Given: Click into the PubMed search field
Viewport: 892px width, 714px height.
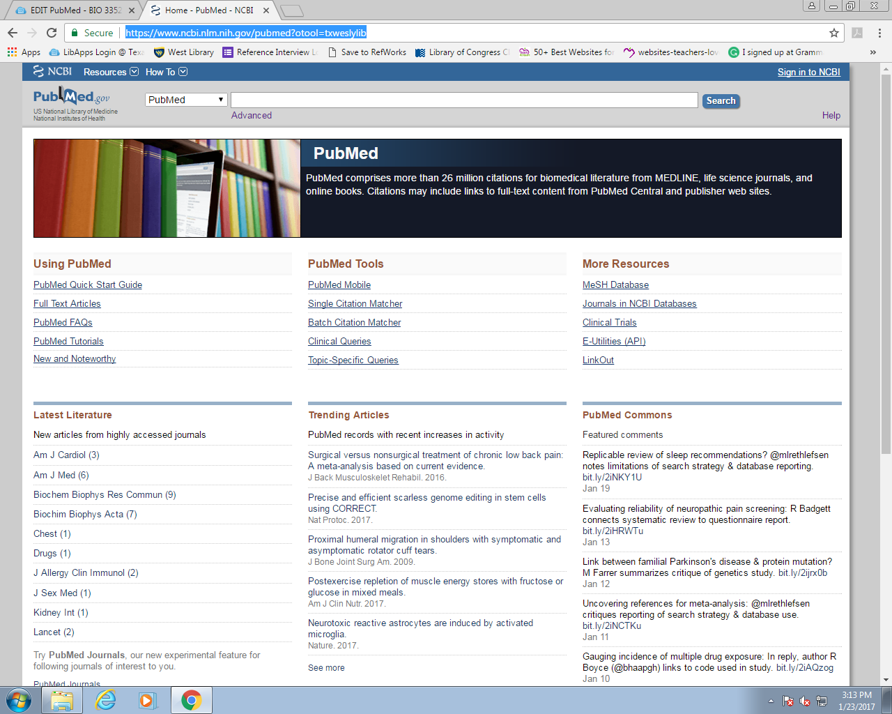Looking at the screenshot, I should [x=464, y=100].
